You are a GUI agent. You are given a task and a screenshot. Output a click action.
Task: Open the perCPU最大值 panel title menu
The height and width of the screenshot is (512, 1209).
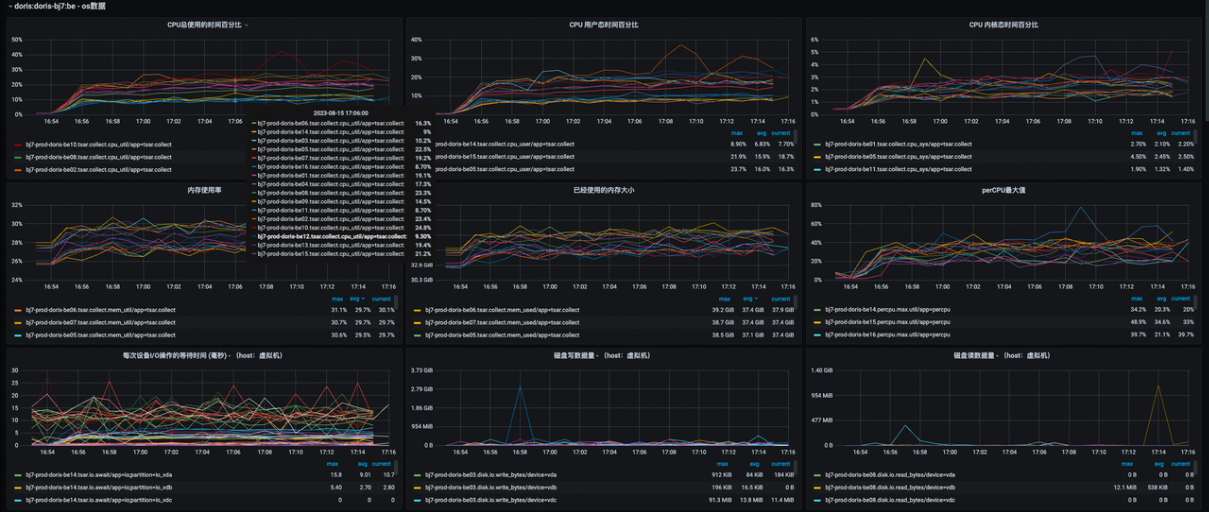click(x=1002, y=189)
